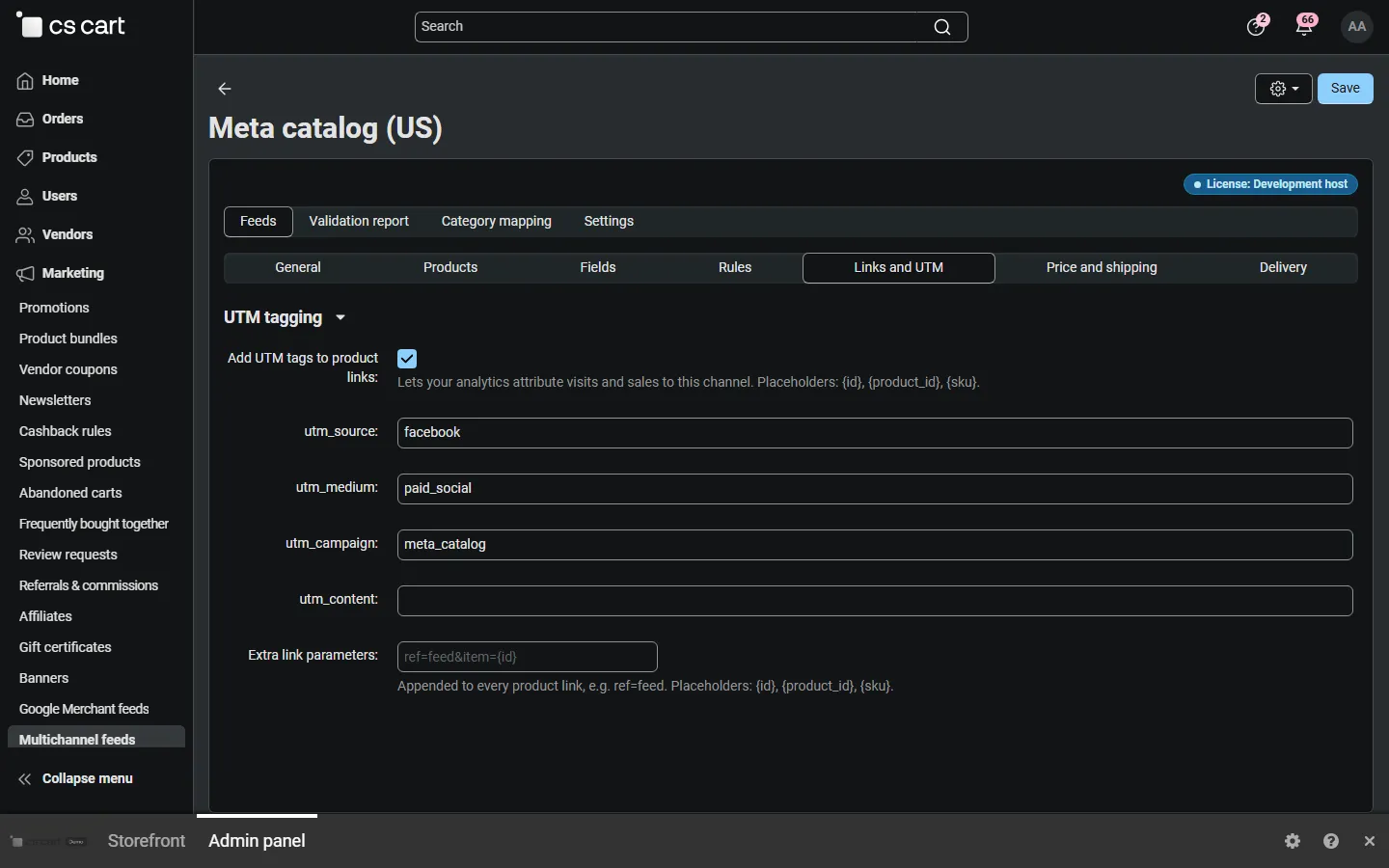
Task: Focus the empty utm_content field
Action: click(875, 601)
